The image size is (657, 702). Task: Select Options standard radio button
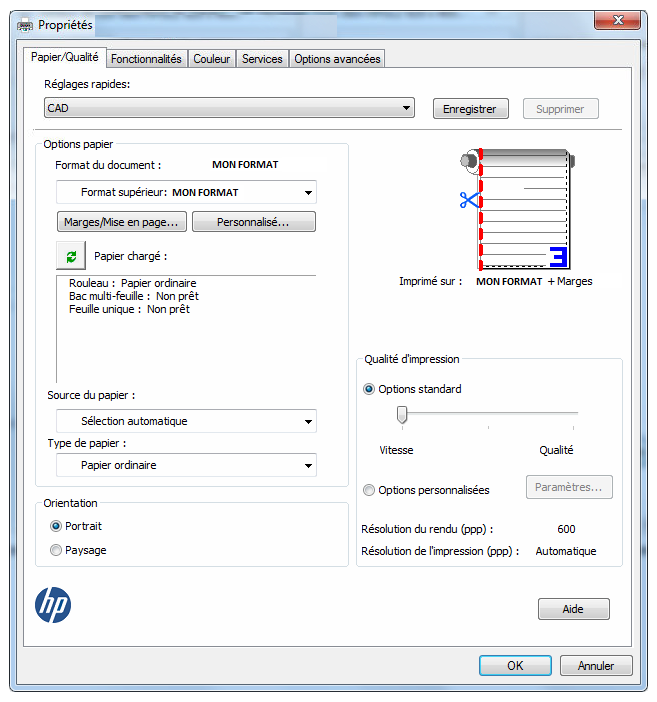[x=370, y=389]
